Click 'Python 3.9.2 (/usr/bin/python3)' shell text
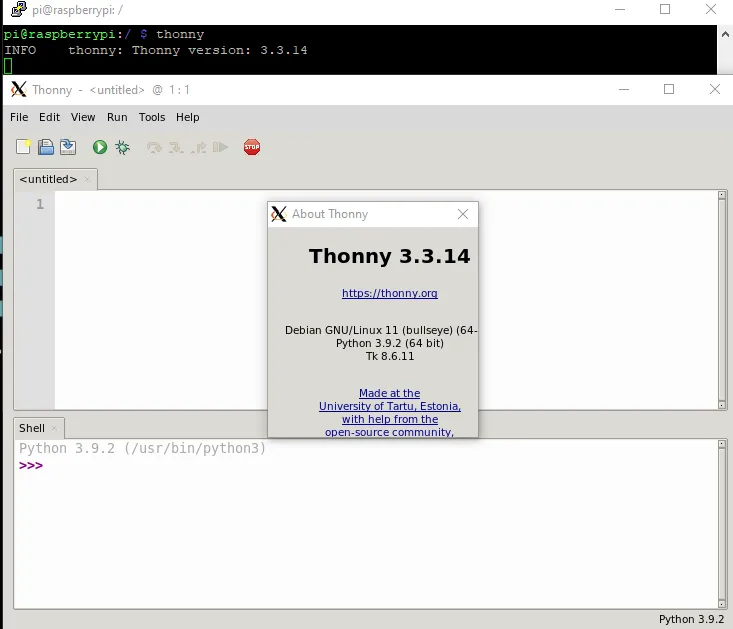The width and height of the screenshot is (733, 629). point(142,449)
